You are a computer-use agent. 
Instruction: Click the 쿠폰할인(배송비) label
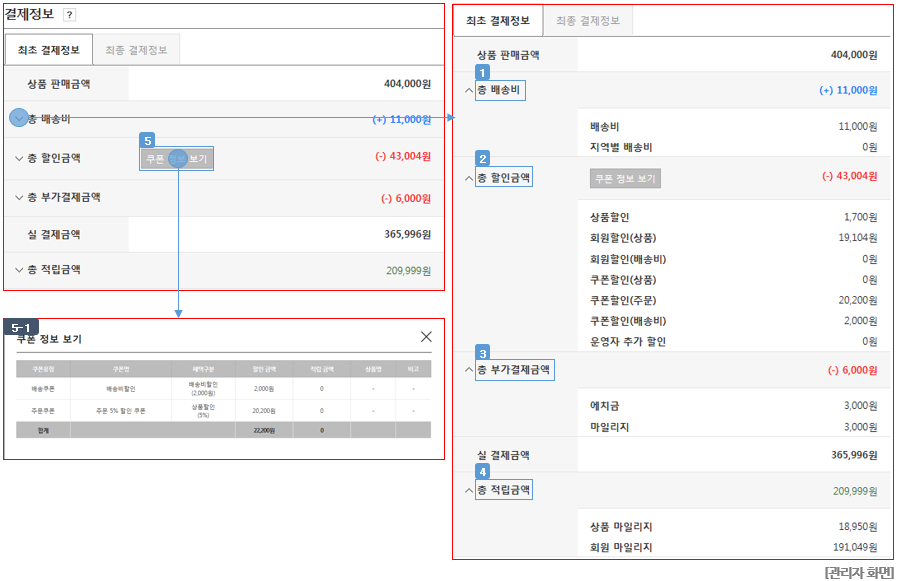tap(628, 321)
